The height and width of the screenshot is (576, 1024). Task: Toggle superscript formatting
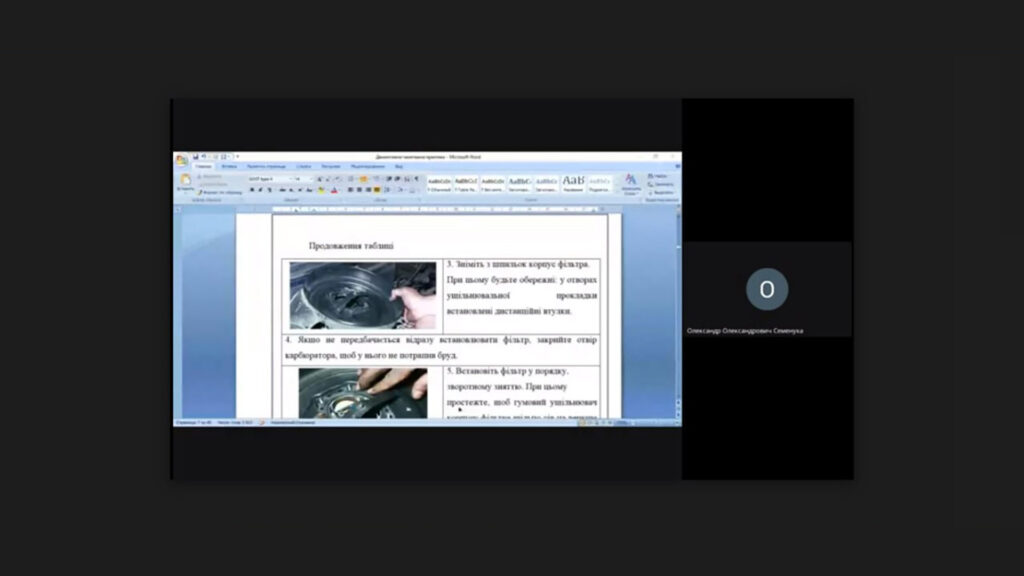tap(300, 190)
